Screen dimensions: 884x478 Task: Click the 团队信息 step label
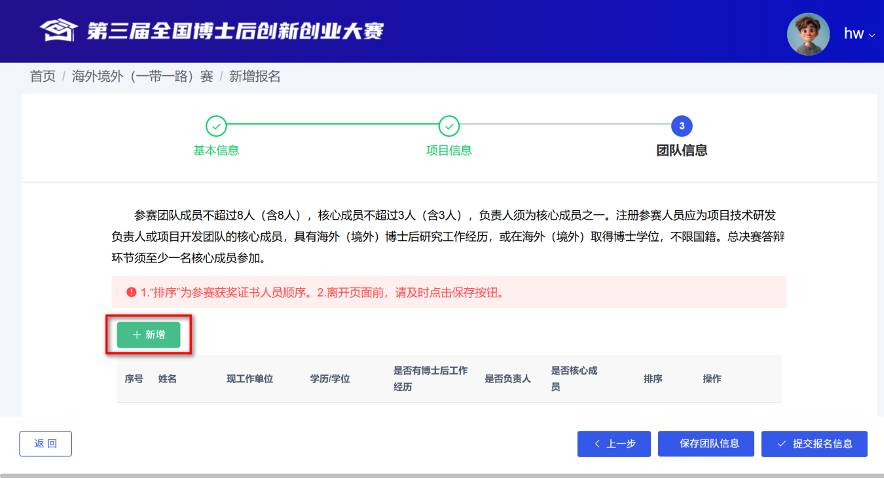point(682,151)
